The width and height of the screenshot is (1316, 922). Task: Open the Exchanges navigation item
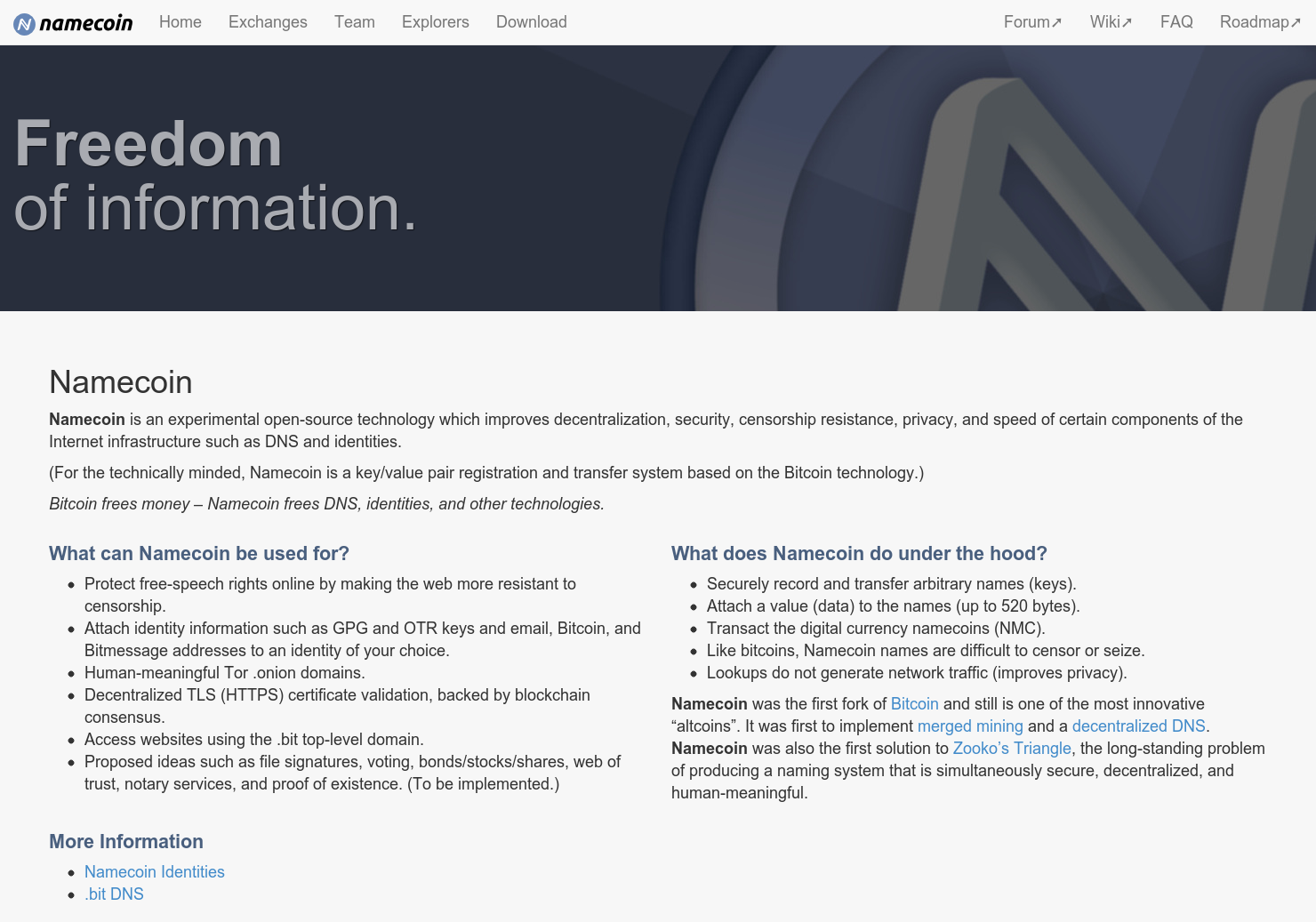[268, 22]
